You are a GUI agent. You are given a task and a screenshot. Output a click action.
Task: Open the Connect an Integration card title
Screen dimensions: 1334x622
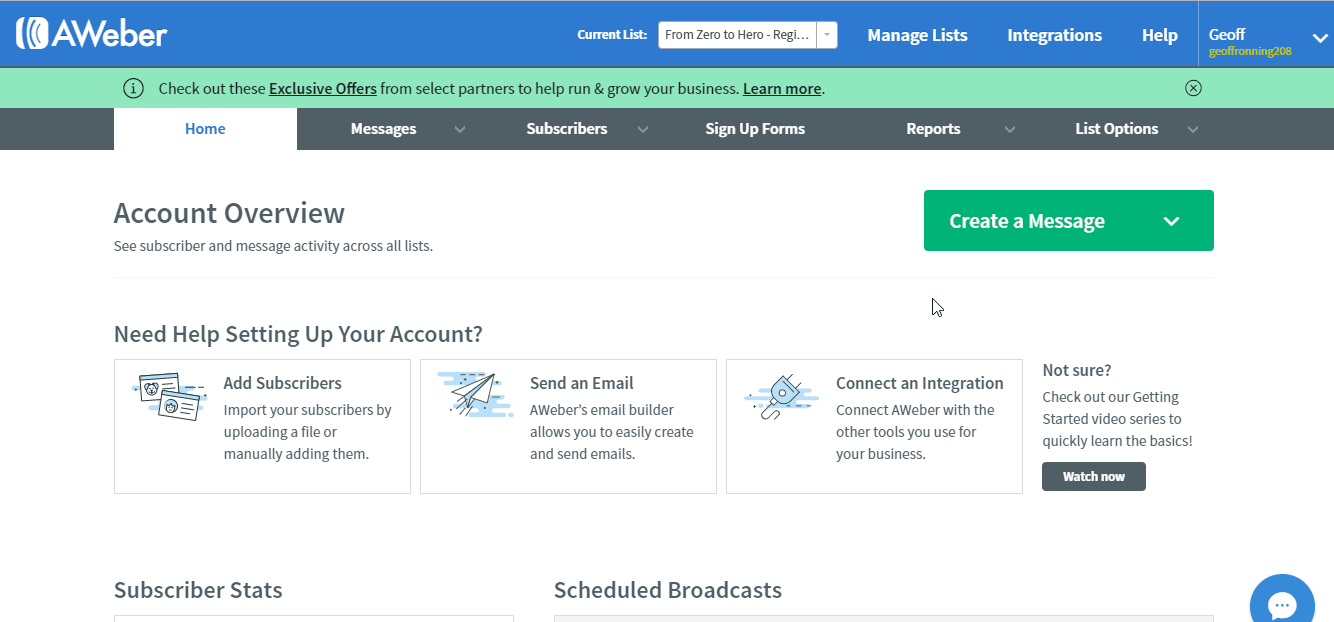tap(920, 383)
